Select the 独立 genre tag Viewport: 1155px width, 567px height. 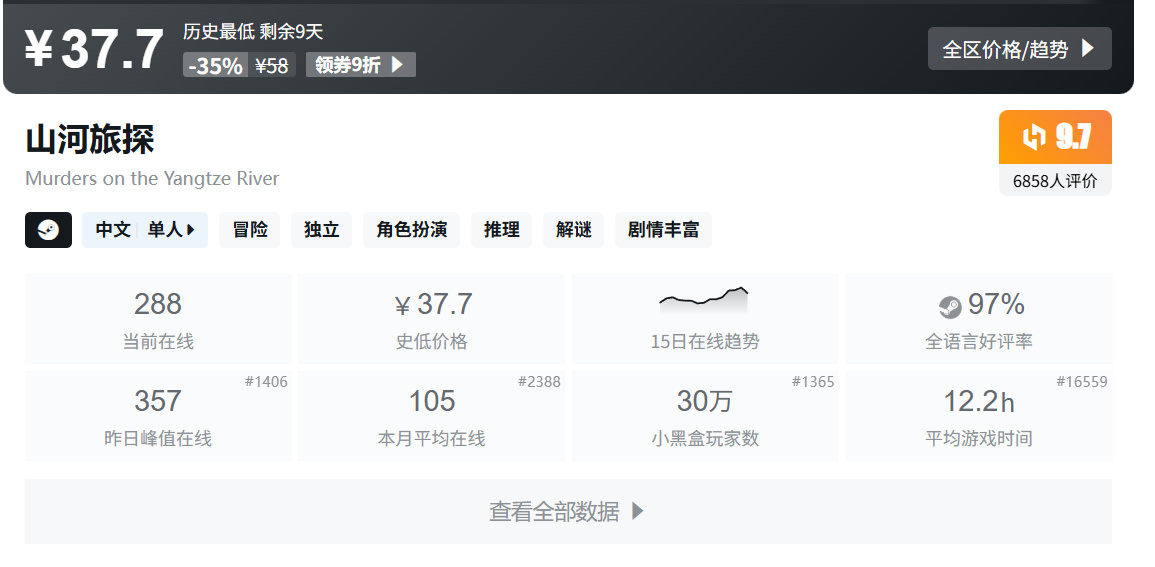pos(322,230)
